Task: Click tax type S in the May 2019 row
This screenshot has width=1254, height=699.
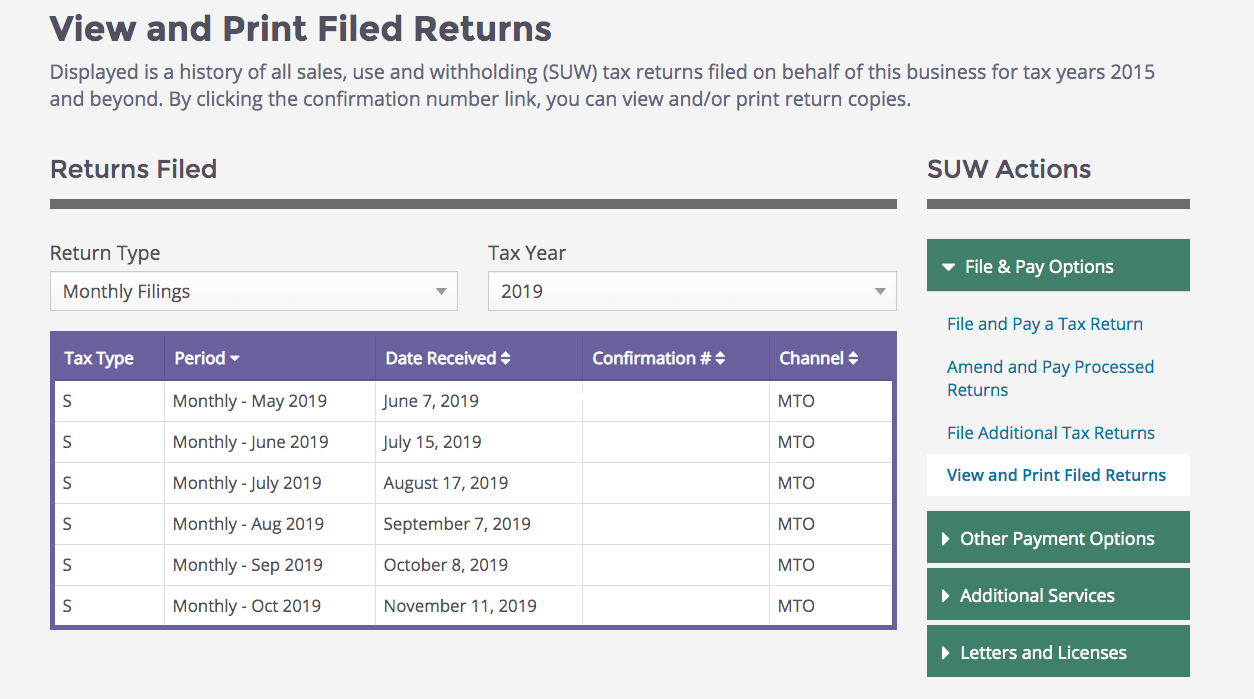Action: (109, 401)
